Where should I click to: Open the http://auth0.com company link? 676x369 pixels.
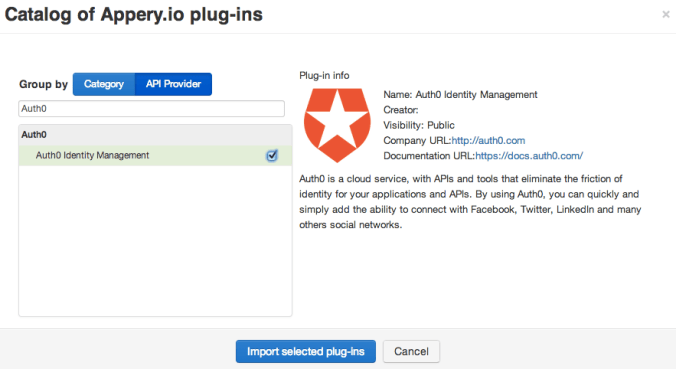point(488,141)
